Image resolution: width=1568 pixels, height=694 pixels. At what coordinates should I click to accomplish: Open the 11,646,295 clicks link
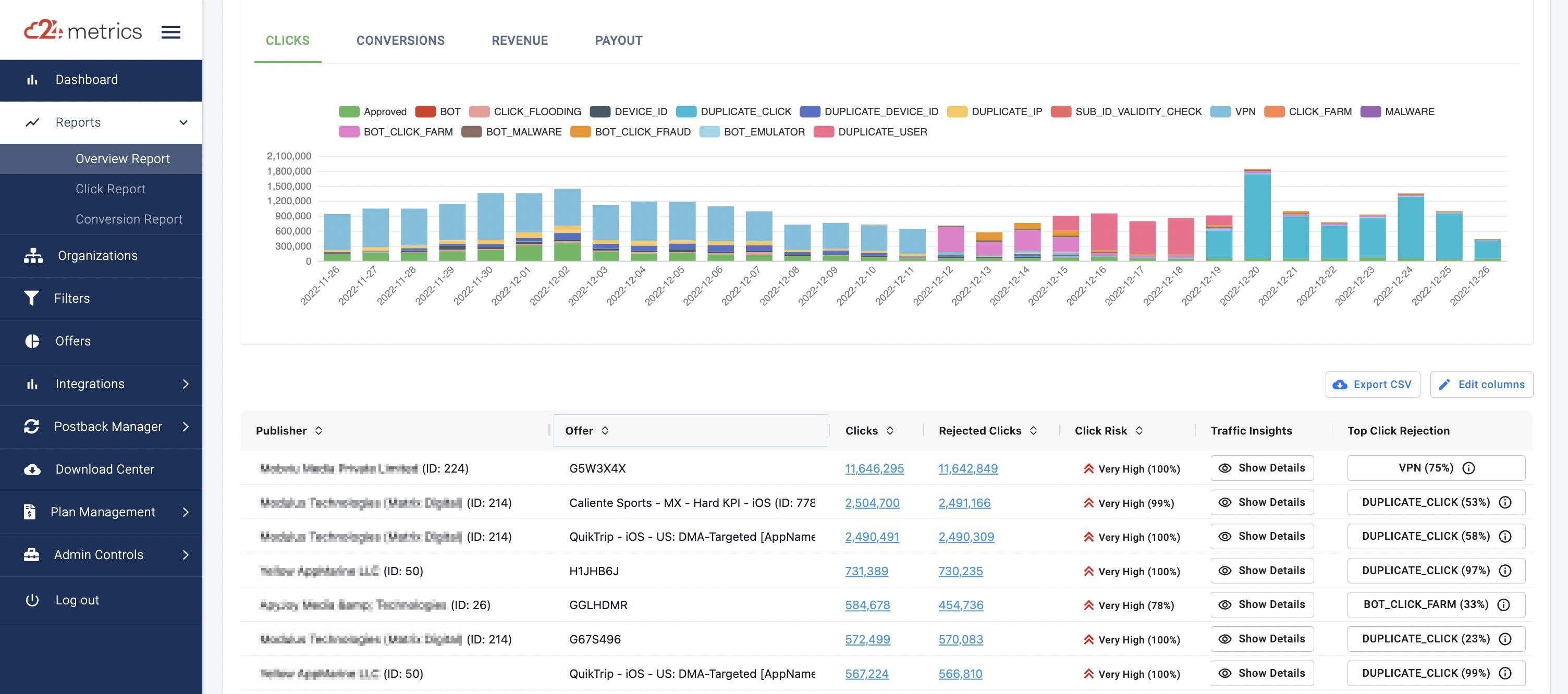[874, 468]
